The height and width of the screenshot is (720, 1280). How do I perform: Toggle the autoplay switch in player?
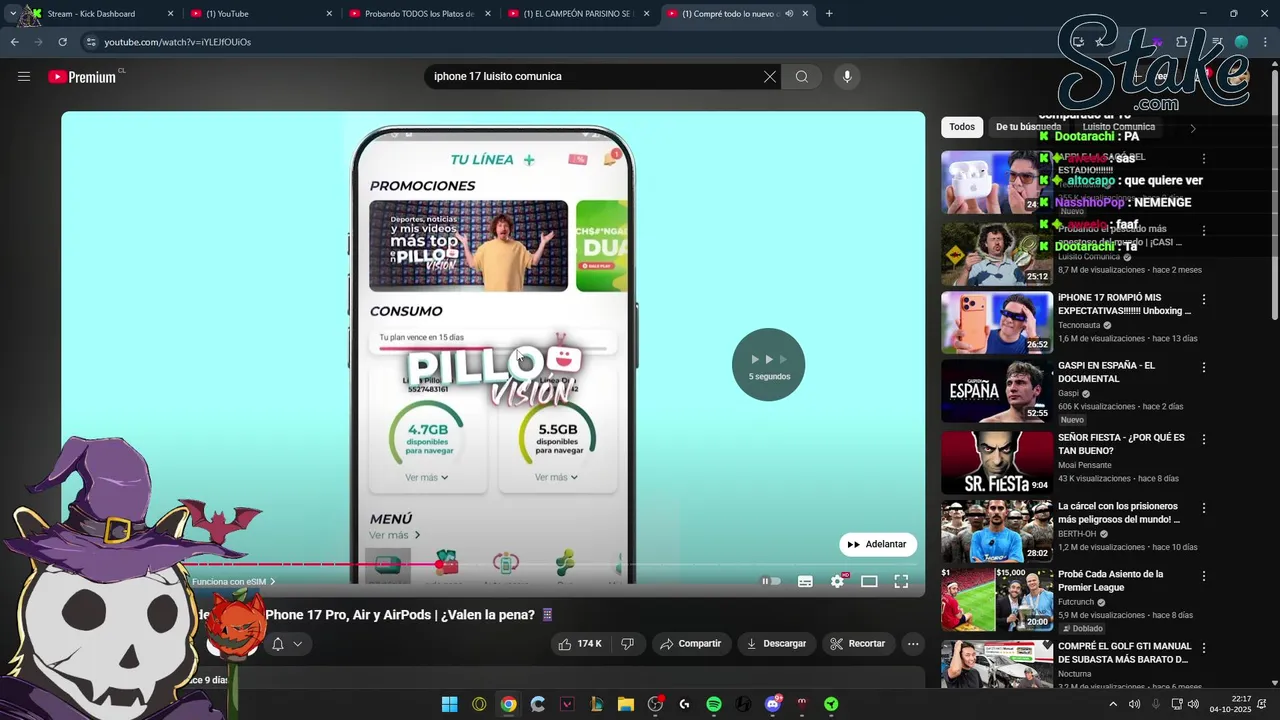pos(771,581)
